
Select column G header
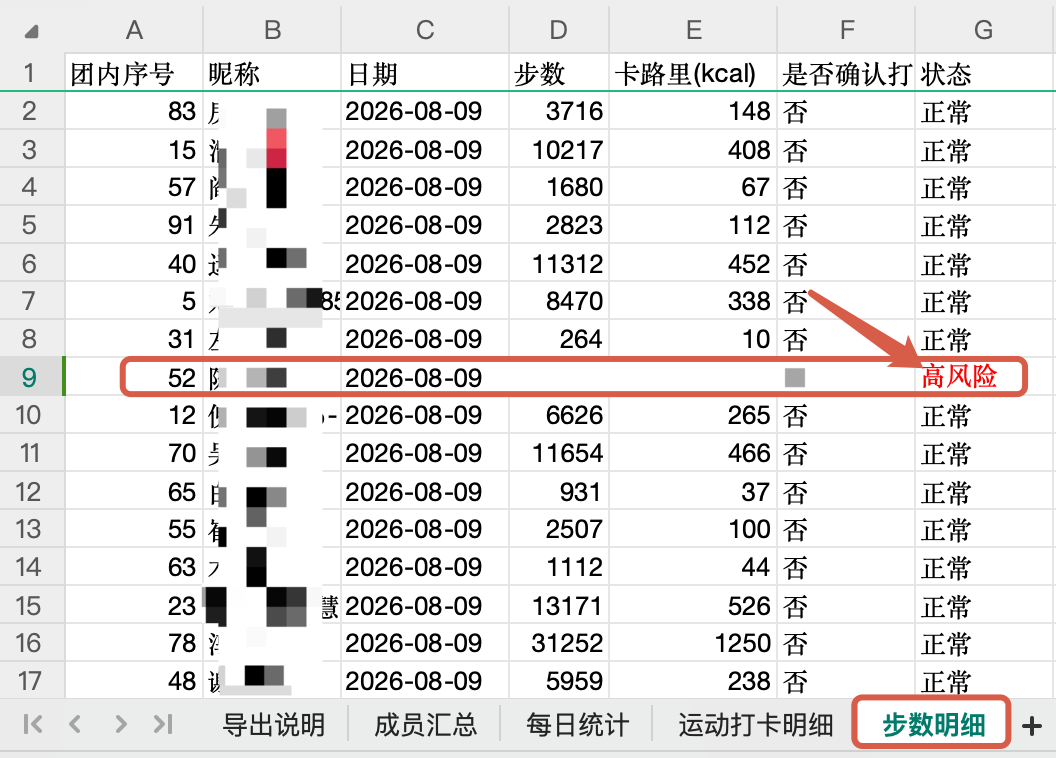pos(984,30)
